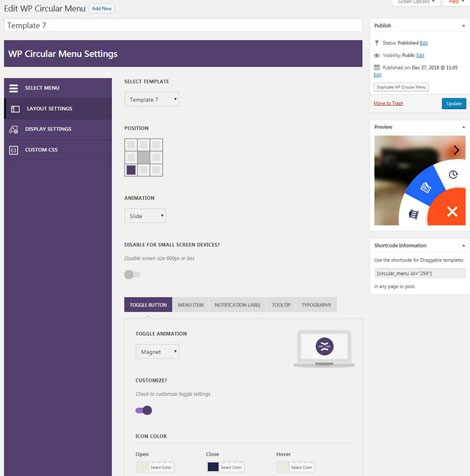Open the Toggle Animation Magnet dropdown
Screen dimensions: 470x476
pos(157,352)
